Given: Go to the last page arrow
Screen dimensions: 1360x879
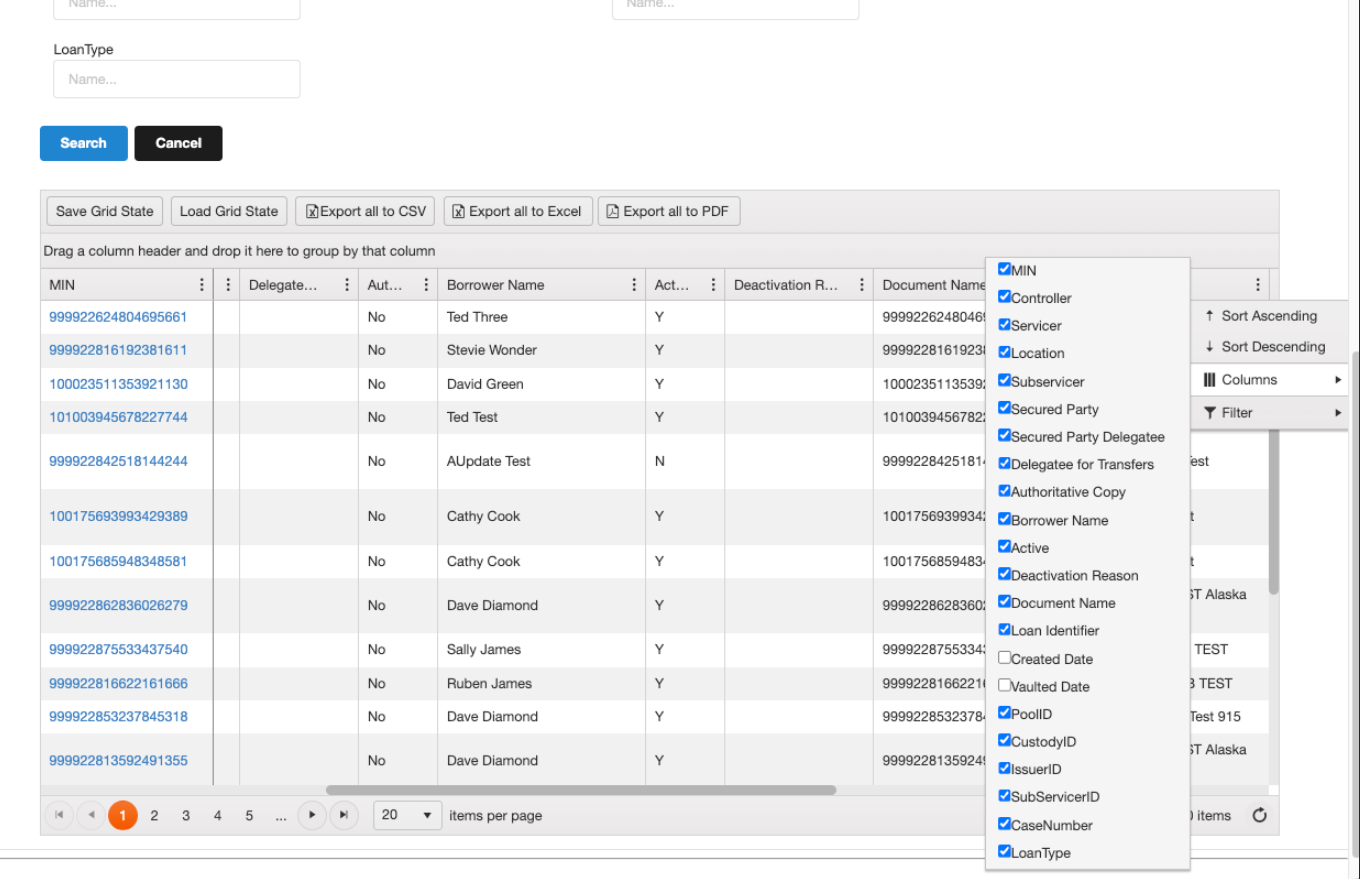Looking at the screenshot, I should (343, 815).
